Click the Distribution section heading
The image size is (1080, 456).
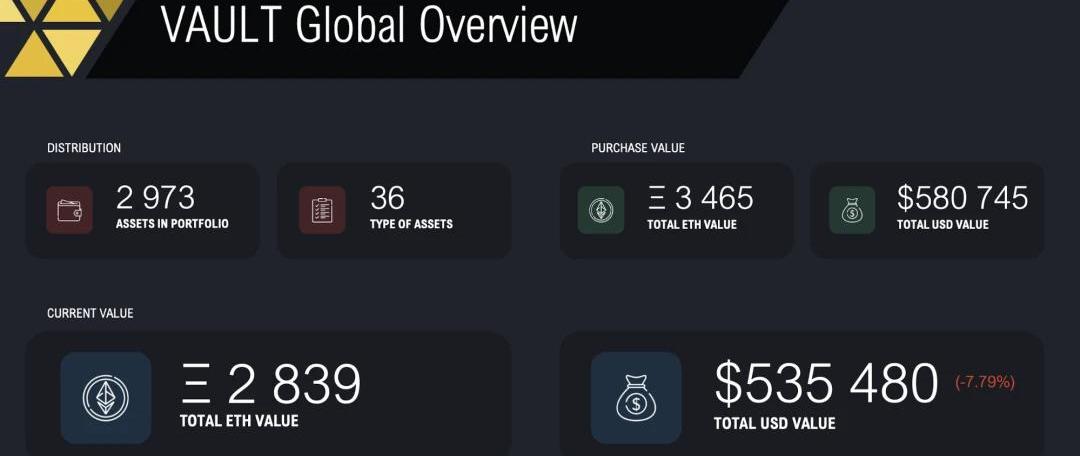(84, 148)
